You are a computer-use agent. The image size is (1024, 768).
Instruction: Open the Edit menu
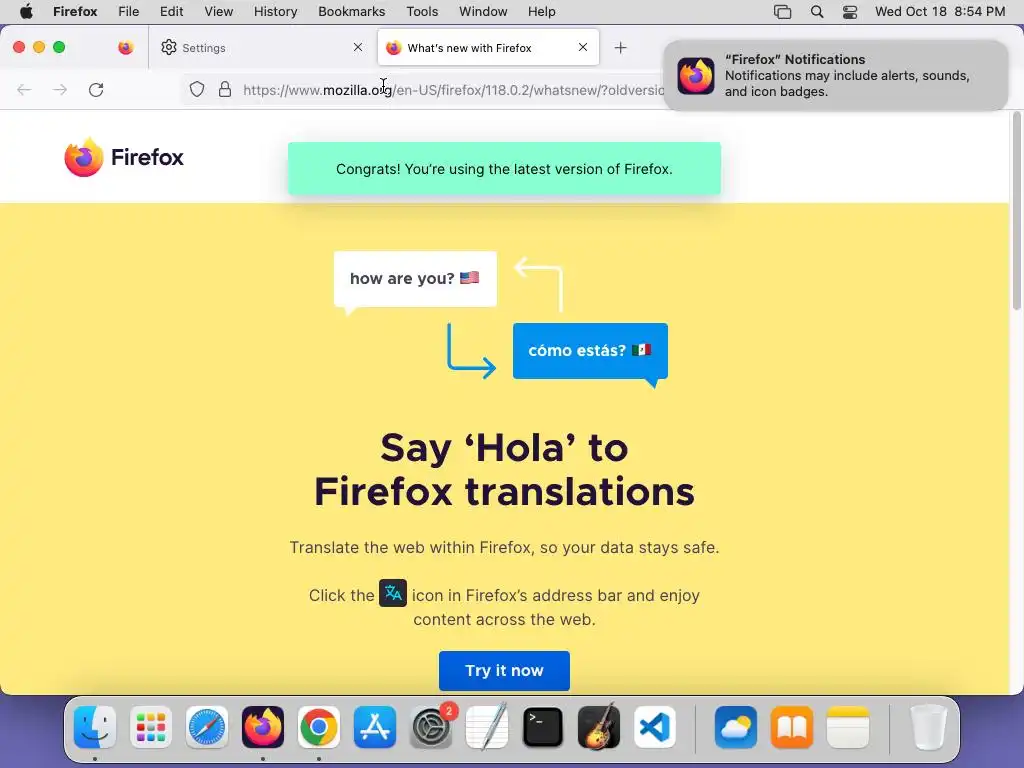[172, 12]
